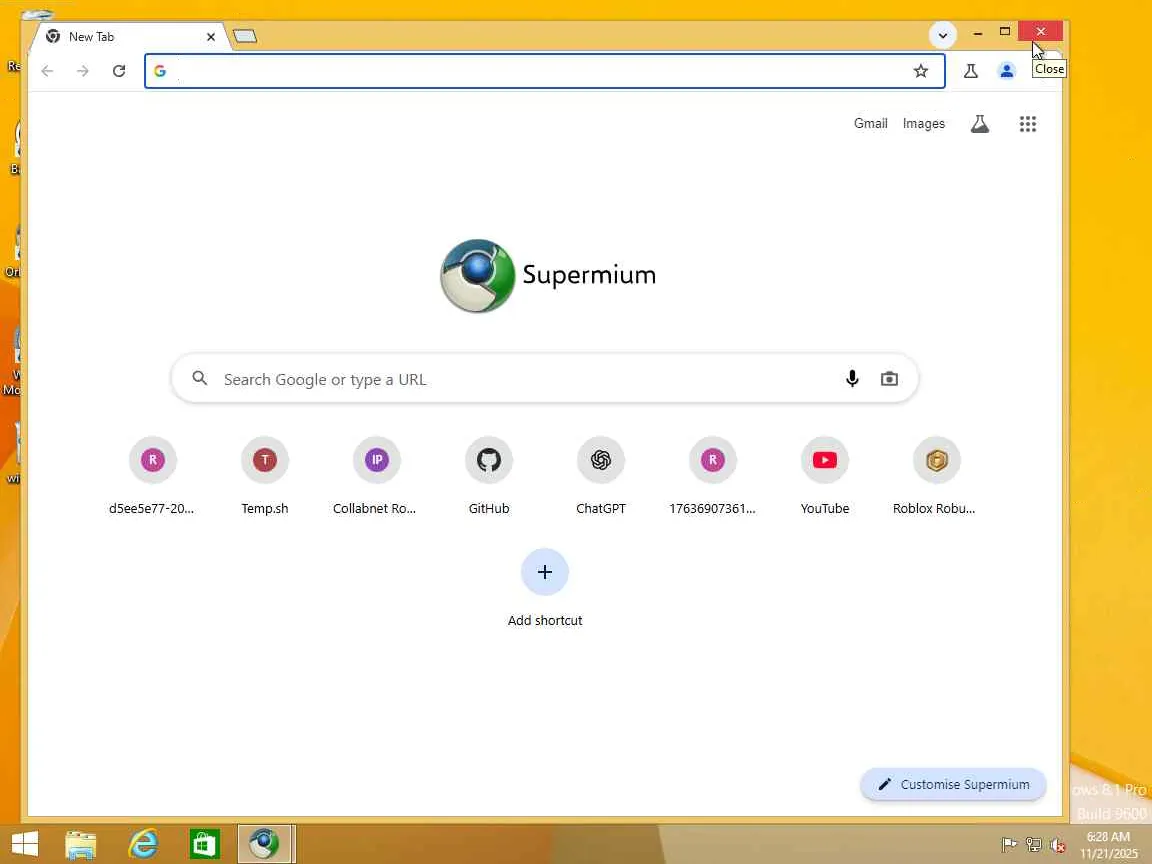This screenshot has width=1152, height=864.
Task: Expand the tab search dropdown chevron
Action: [943, 35]
